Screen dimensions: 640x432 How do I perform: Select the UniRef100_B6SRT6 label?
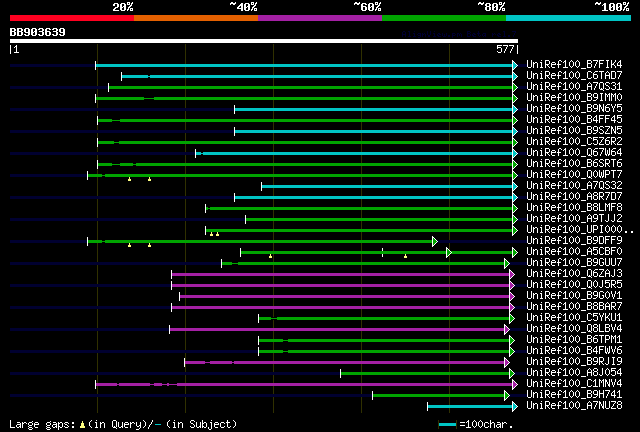click(574, 164)
